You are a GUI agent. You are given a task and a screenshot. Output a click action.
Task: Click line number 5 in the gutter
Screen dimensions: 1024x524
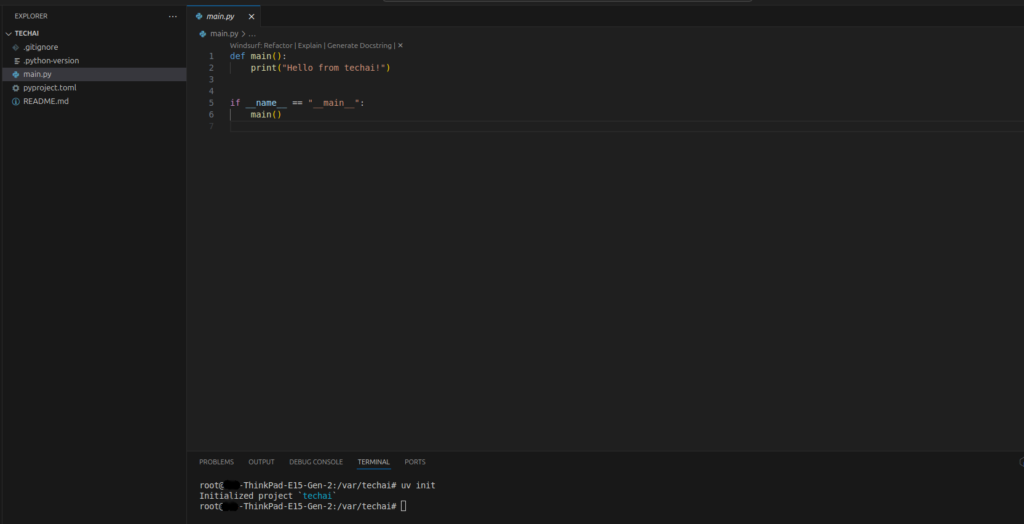(x=211, y=103)
